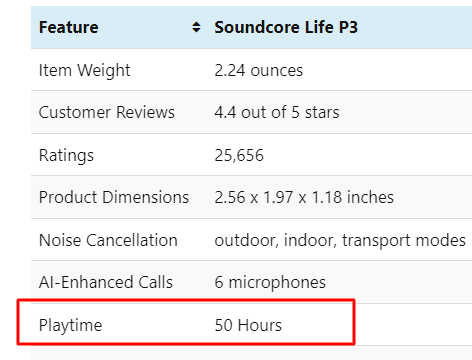Click the empty row below Playtime
The width and height of the screenshot is (472, 360).
click(x=251, y=353)
